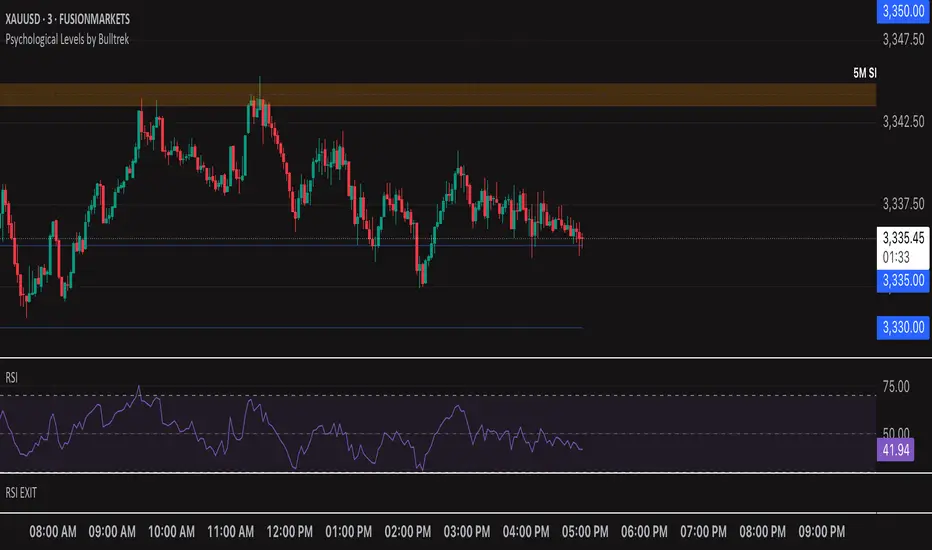Click the 07:00 PM time axis label
The image size is (932, 550).
coord(703,532)
